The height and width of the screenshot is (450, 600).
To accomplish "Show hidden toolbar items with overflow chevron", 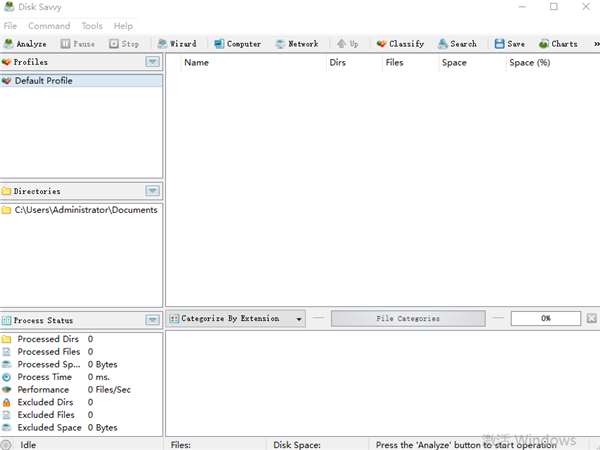I will (x=593, y=44).
